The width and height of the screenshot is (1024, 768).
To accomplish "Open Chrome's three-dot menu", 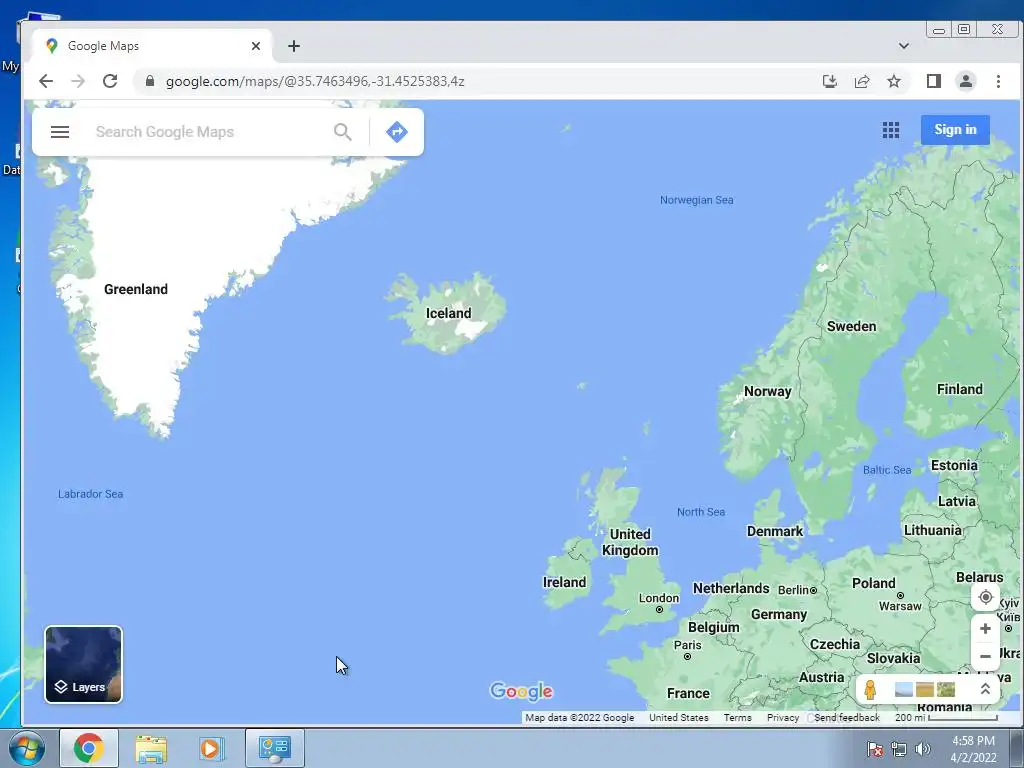I will [x=998, y=81].
